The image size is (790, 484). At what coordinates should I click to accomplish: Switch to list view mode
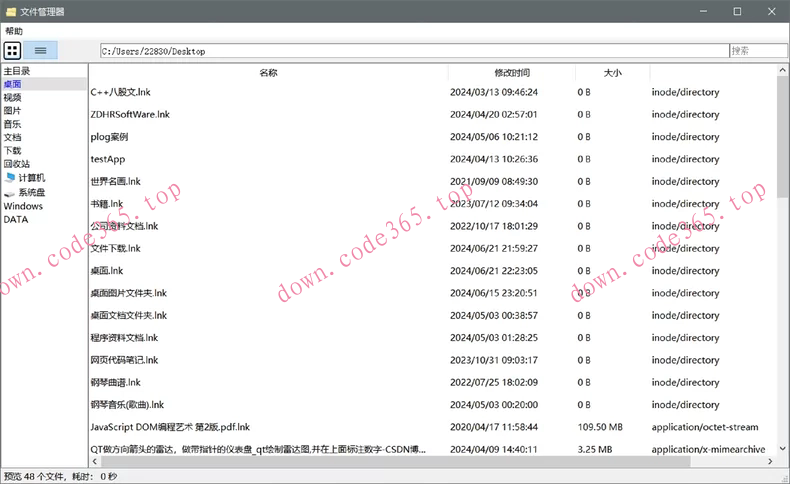point(40,50)
